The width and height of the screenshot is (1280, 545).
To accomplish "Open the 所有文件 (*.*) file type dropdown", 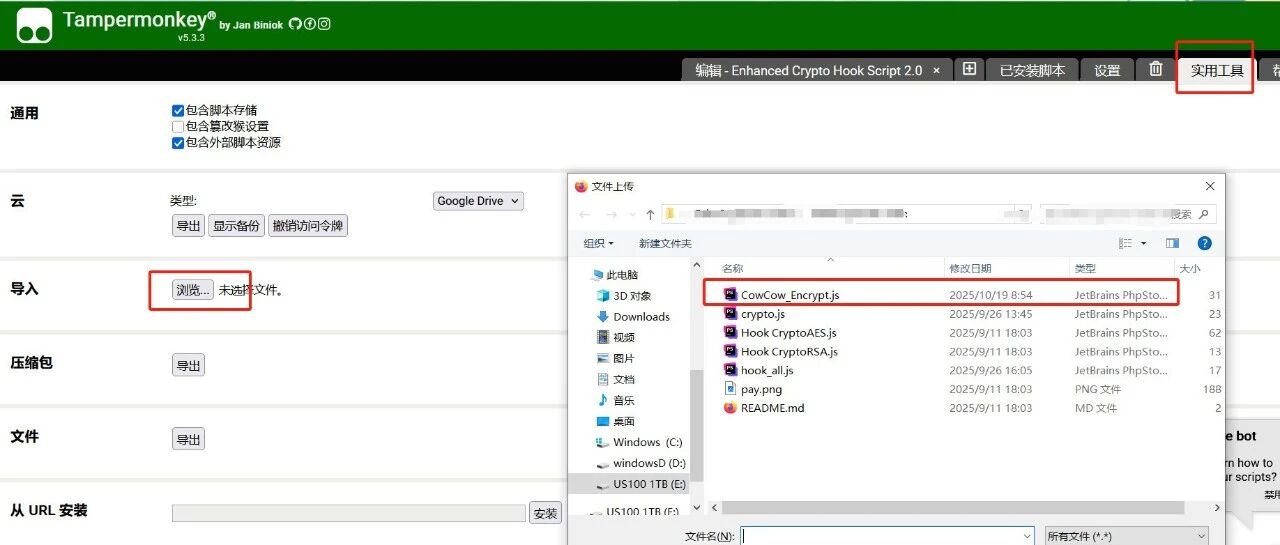I will pos(1126,536).
